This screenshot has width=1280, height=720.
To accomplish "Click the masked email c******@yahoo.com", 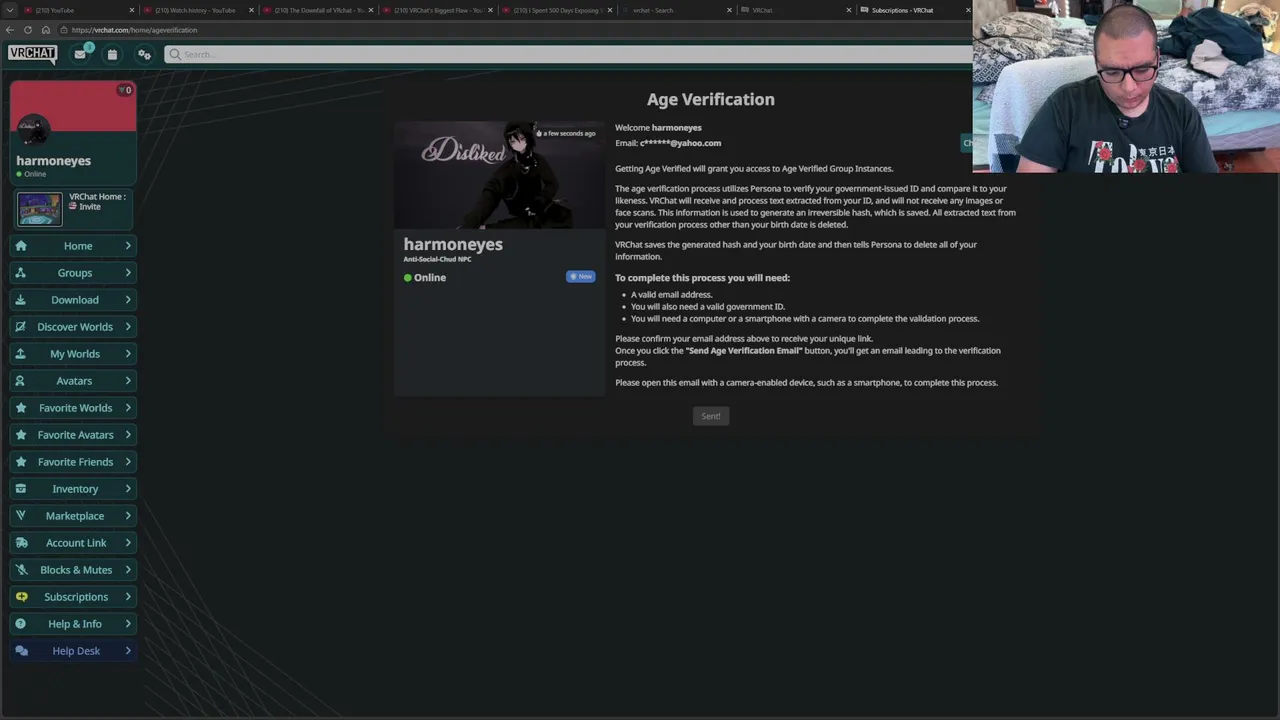I will (680, 143).
